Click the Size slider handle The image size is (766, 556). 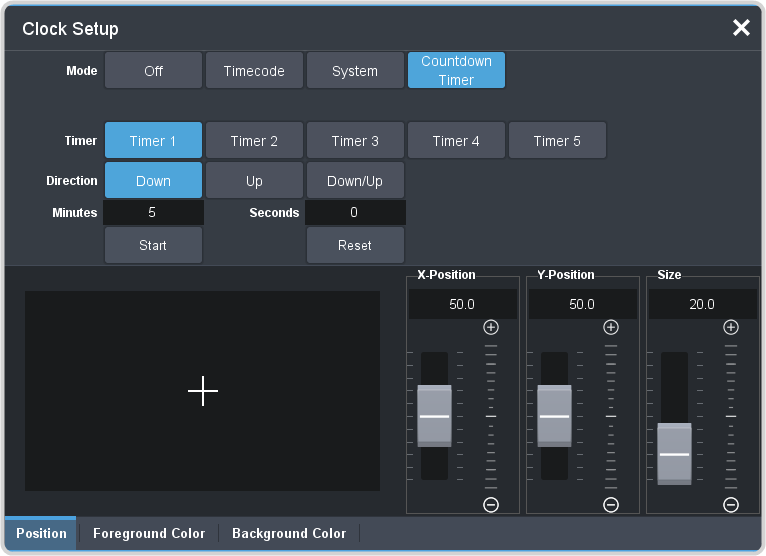click(x=674, y=454)
